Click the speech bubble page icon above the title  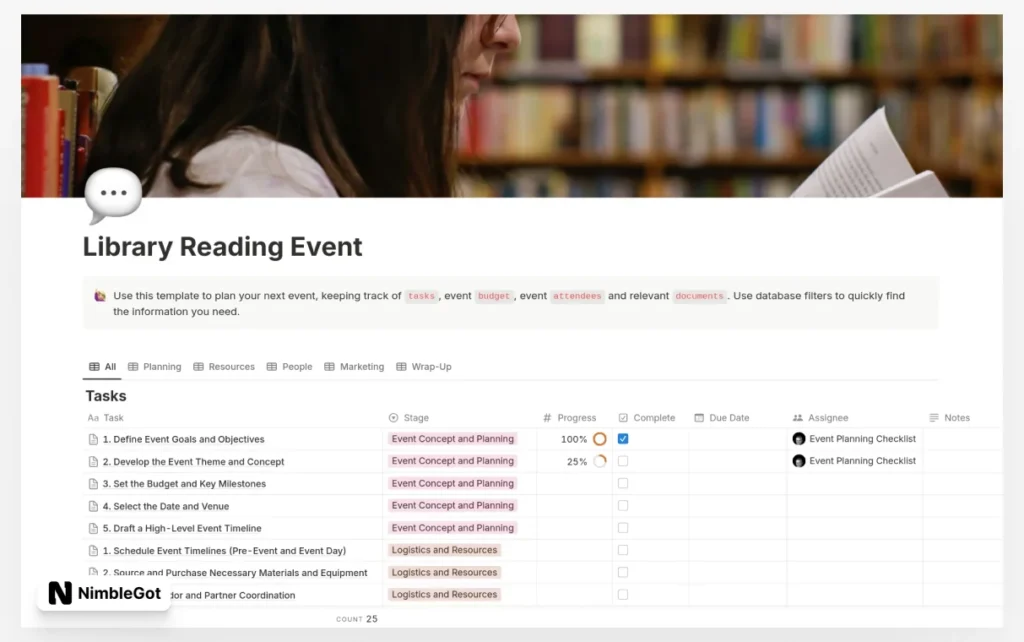112,194
